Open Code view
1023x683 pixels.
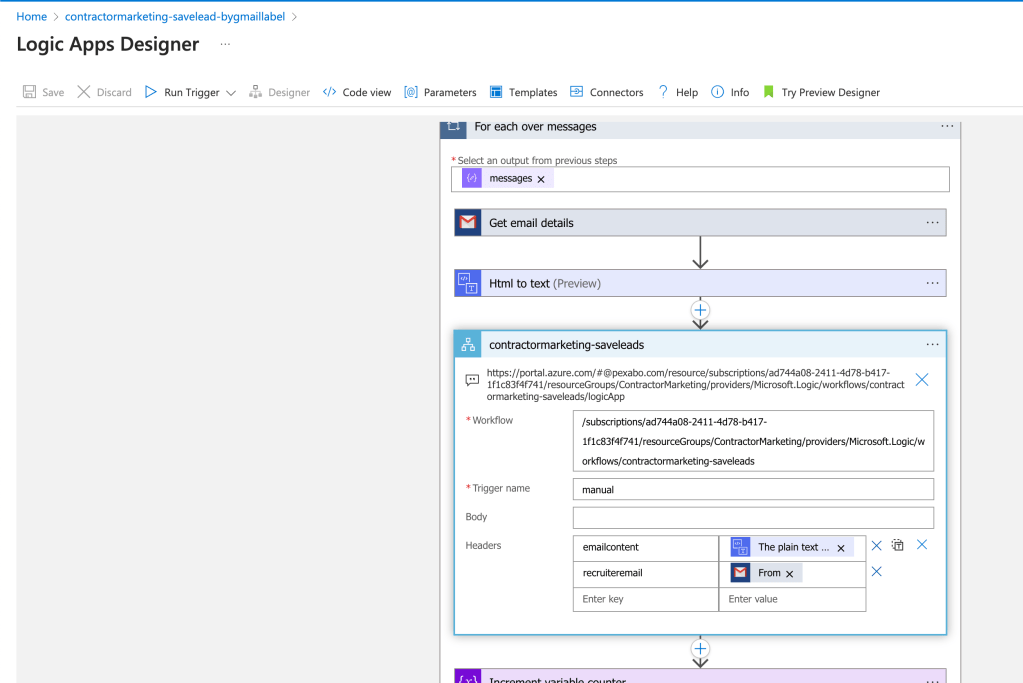click(x=357, y=92)
